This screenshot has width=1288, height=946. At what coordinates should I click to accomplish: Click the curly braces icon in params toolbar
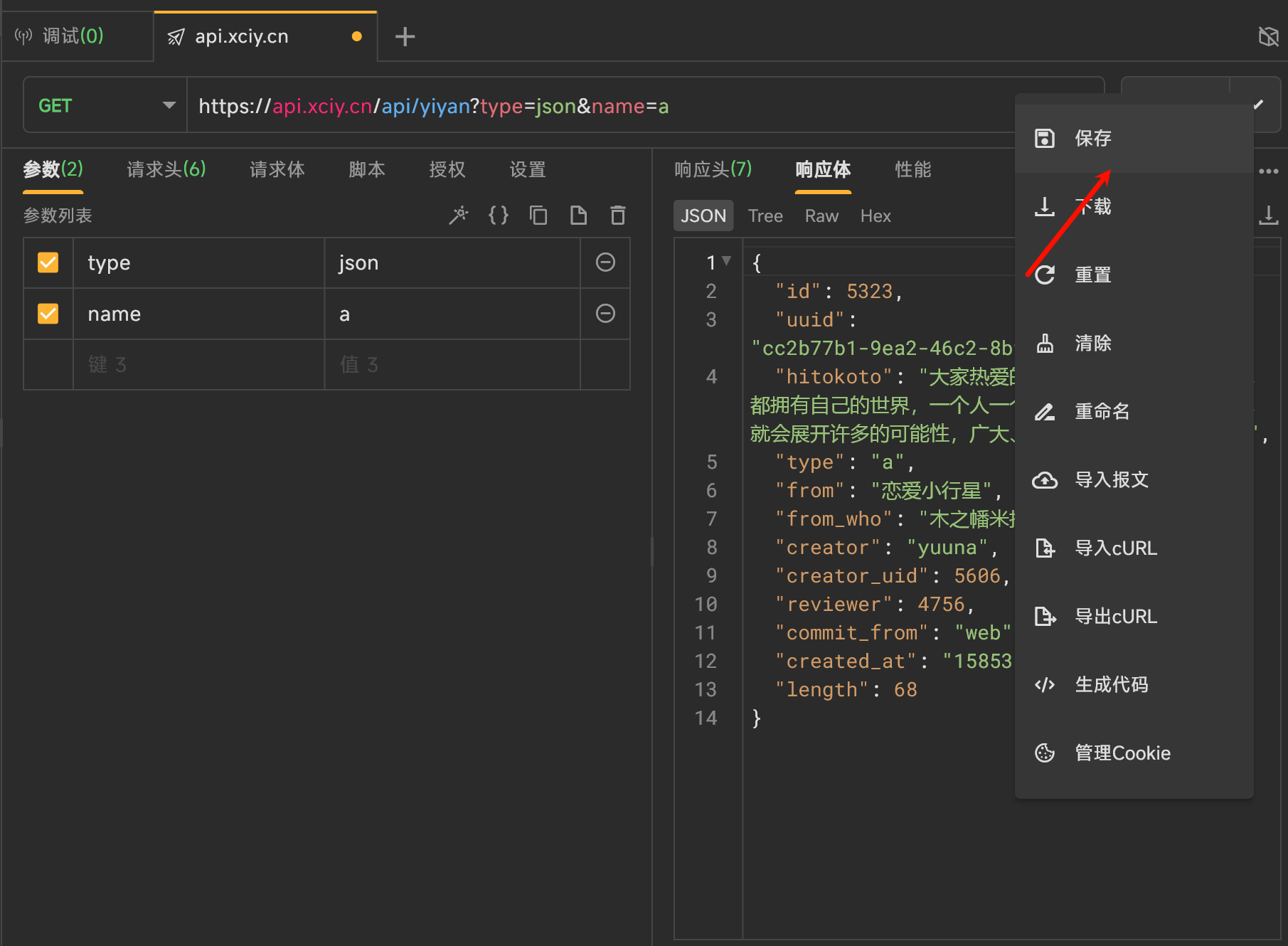[499, 215]
